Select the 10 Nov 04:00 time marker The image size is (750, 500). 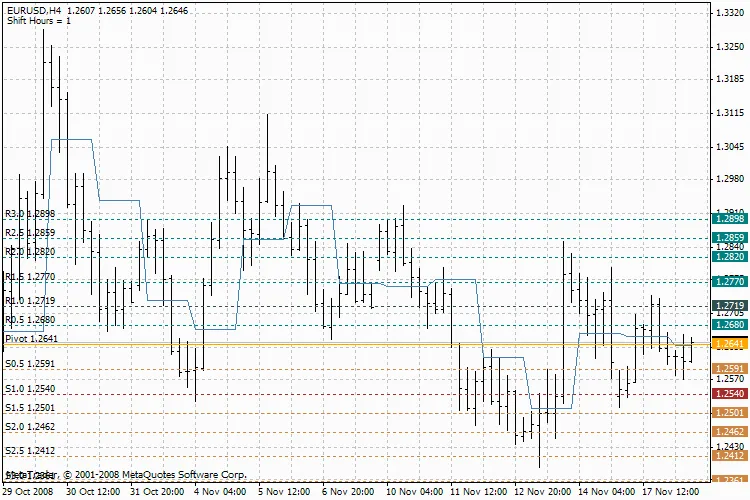pyautogui.click(x=414, y=492)
